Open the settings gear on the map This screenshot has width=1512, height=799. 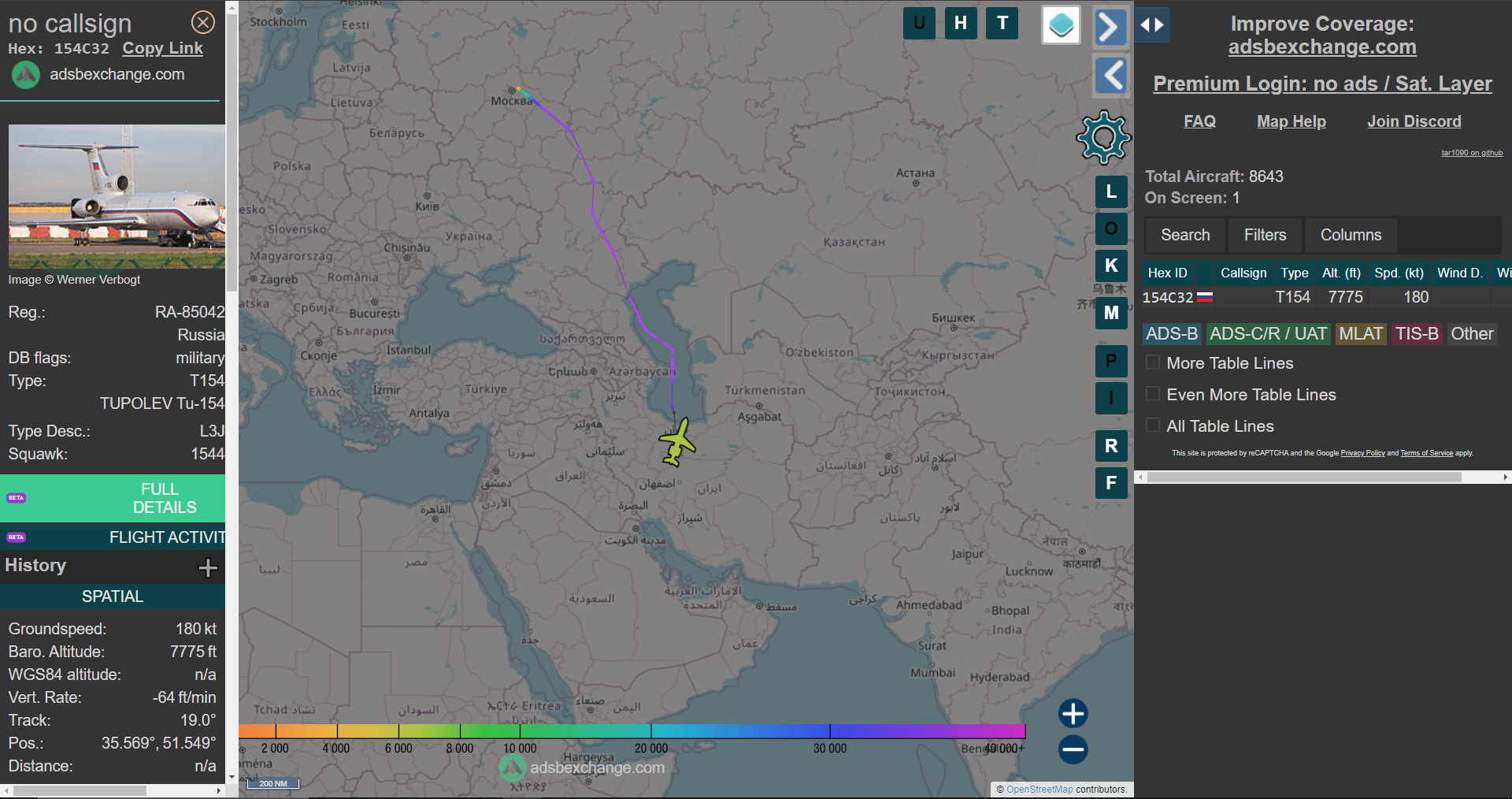pos(1103,137)
